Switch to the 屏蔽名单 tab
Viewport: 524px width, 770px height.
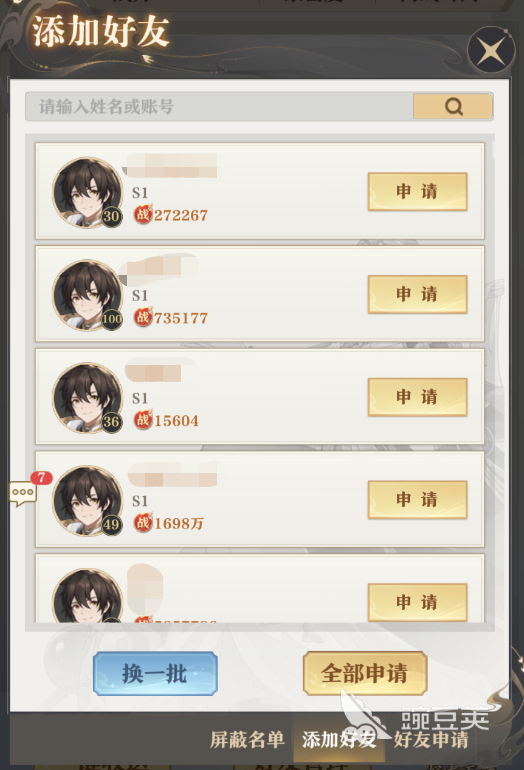247,739
